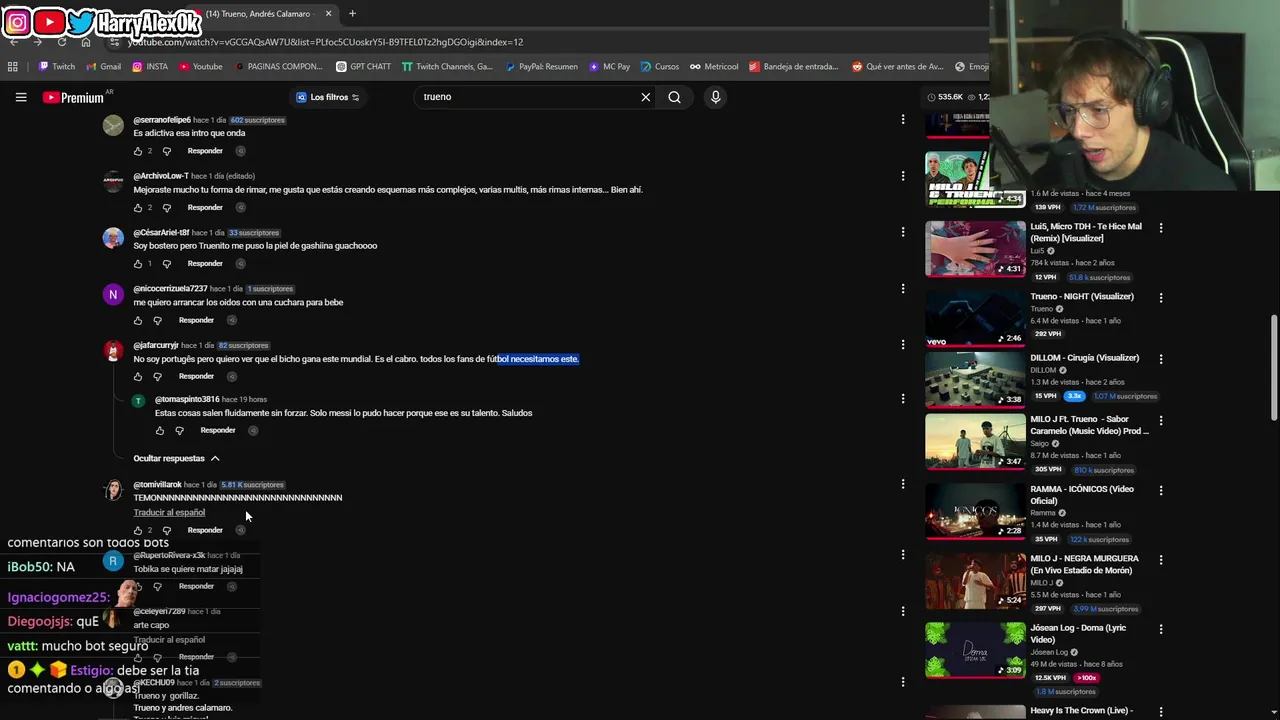This screenshot has width=1280, height=720.
Task: Open DILLOM - Cirugía thumbnail
Action: [975, 380]
